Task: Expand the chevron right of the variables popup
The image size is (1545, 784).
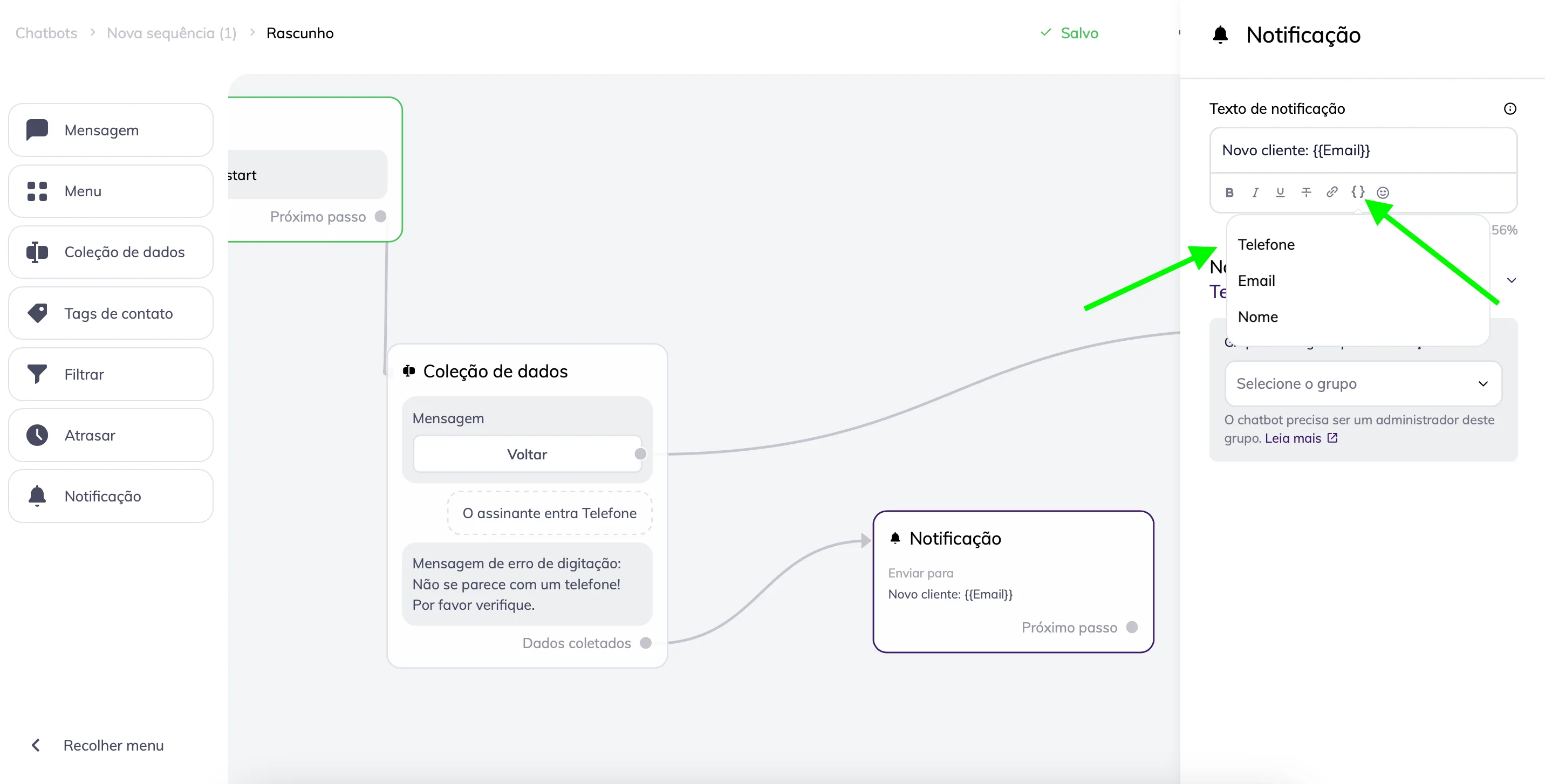Action: pos(1512,280)
